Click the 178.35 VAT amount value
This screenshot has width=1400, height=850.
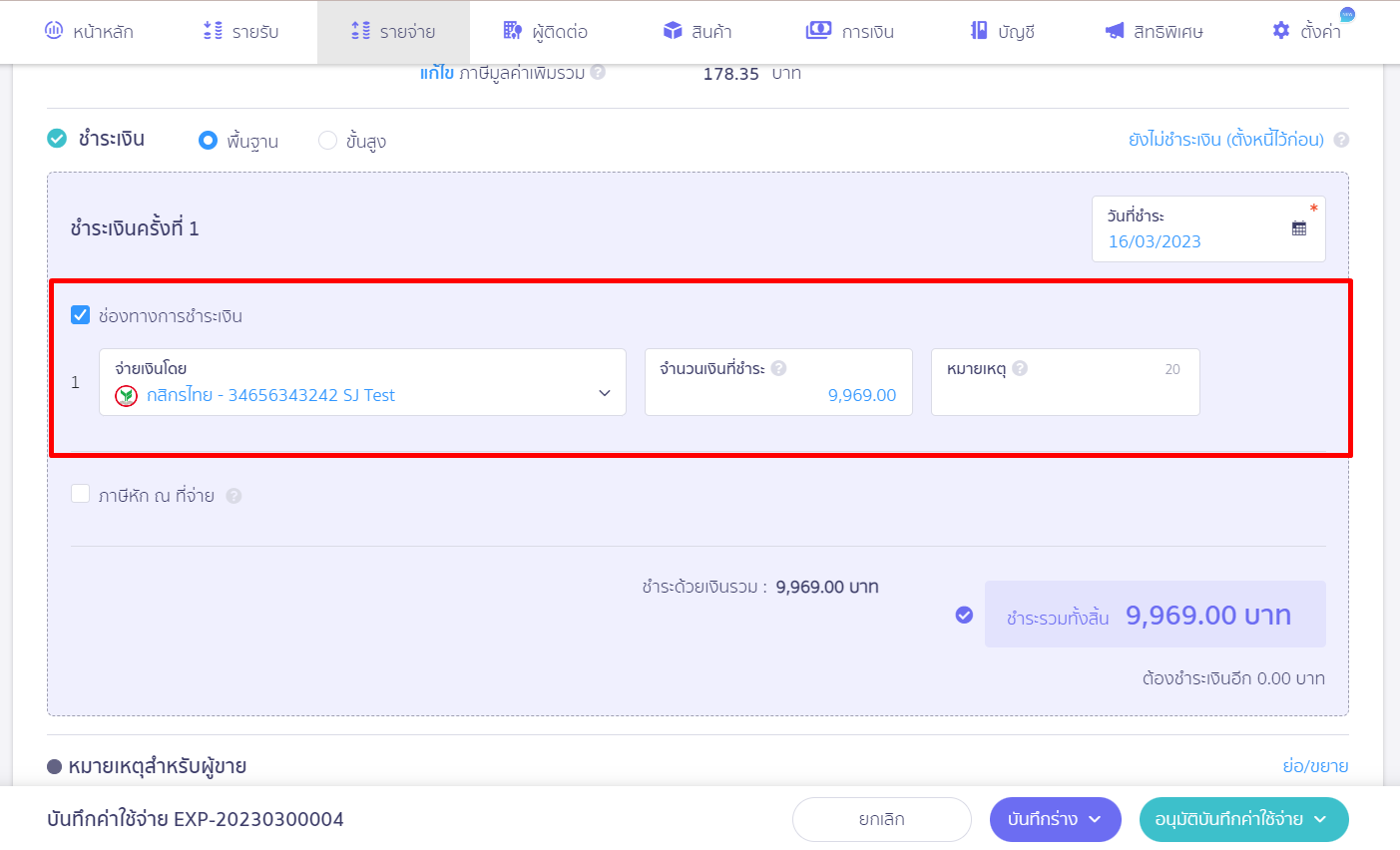(x=731, y=74)
